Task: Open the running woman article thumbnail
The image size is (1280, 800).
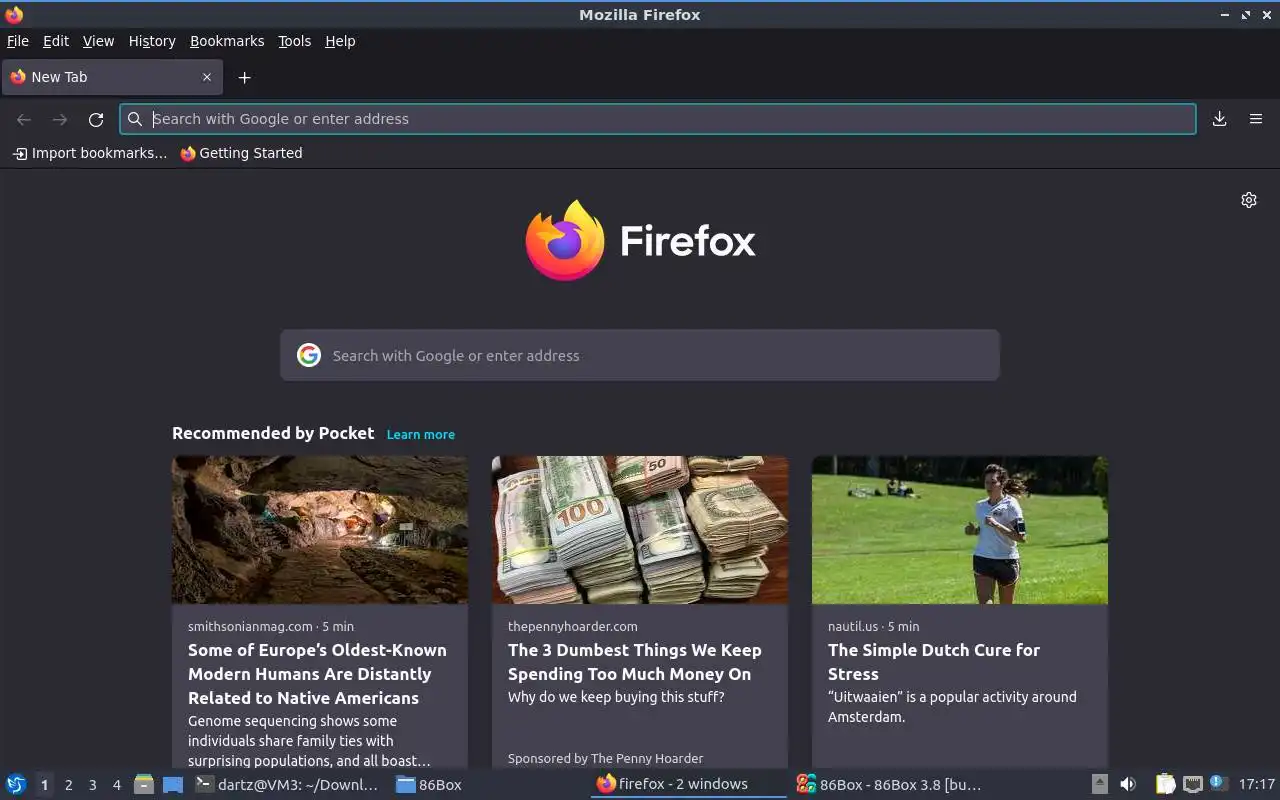Action: [x=960, y=530]
